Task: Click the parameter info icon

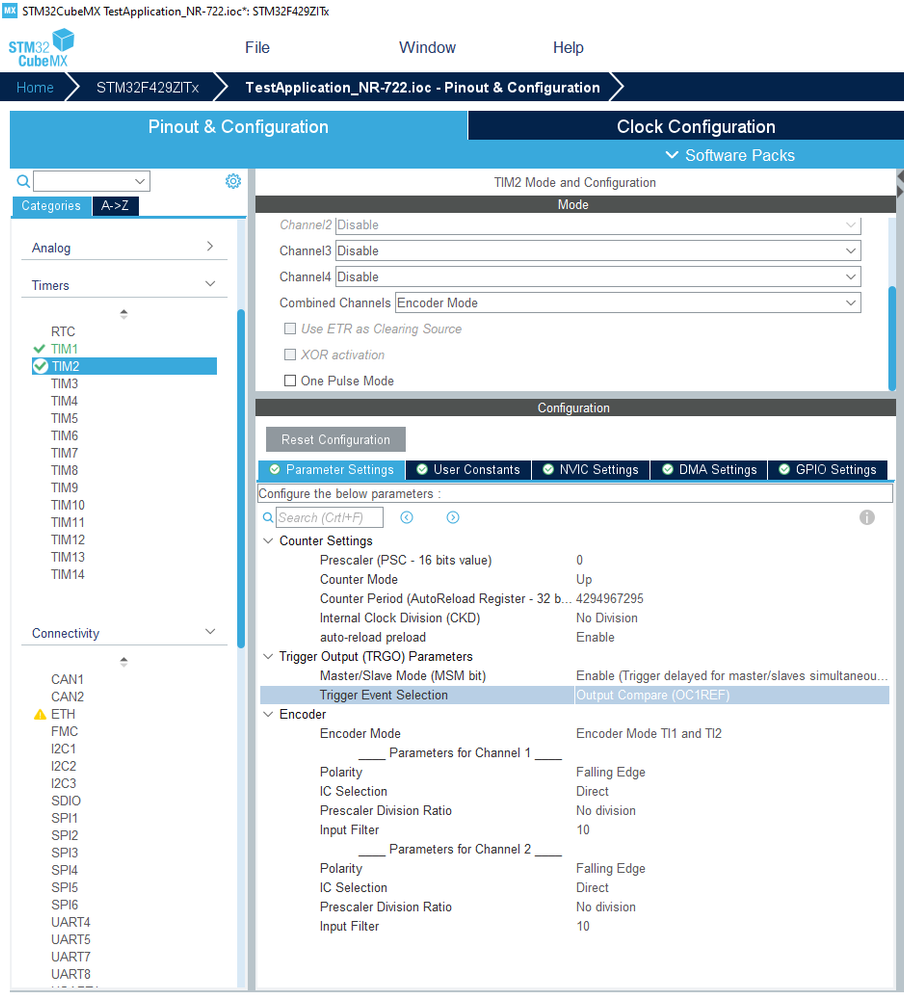Action: coord(867,517)
